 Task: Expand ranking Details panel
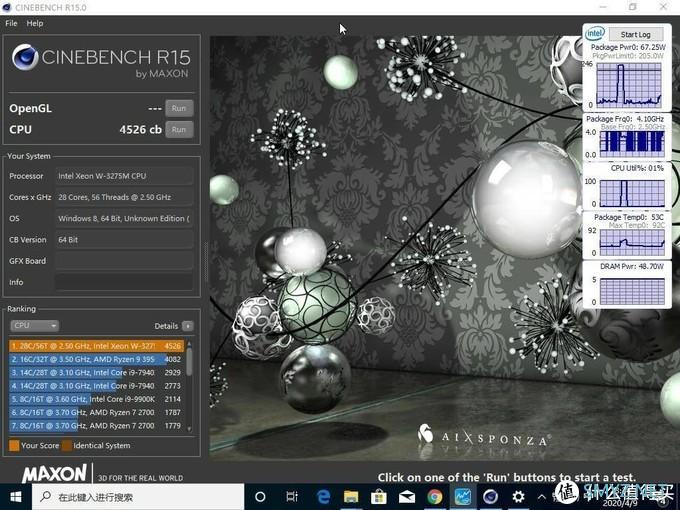pos(188,326)
